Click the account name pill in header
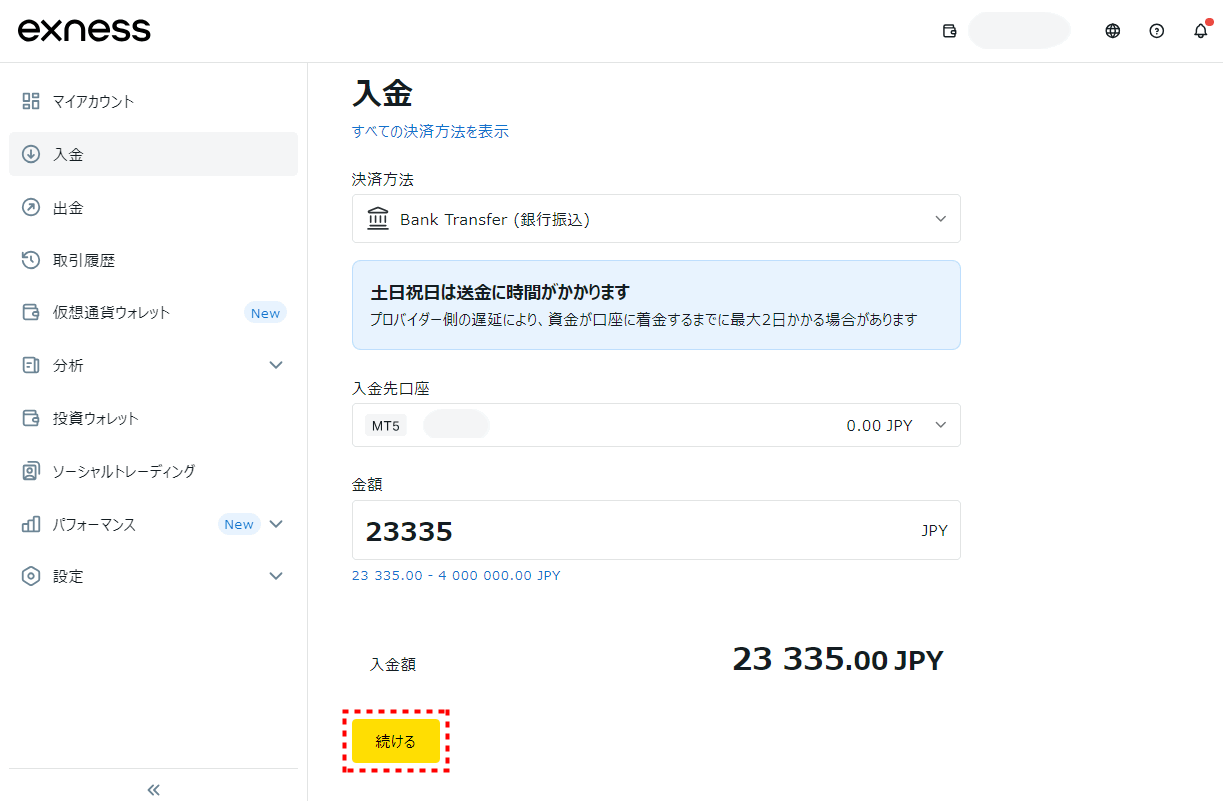1223x801 pixels. 1019,31
